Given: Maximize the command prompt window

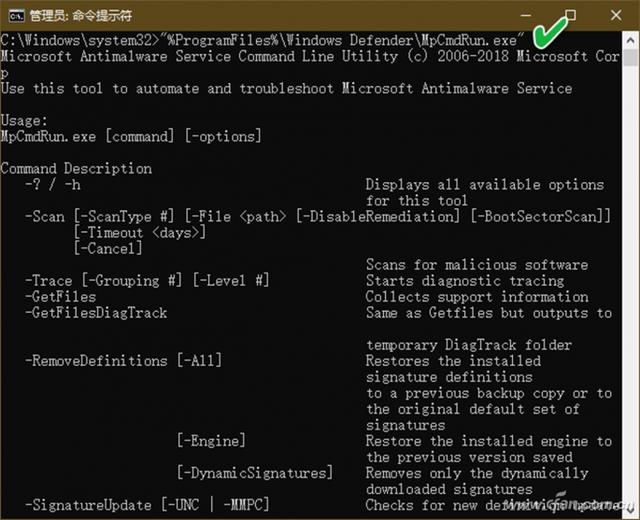Looking at the screenshot, I should pos(570,16).
